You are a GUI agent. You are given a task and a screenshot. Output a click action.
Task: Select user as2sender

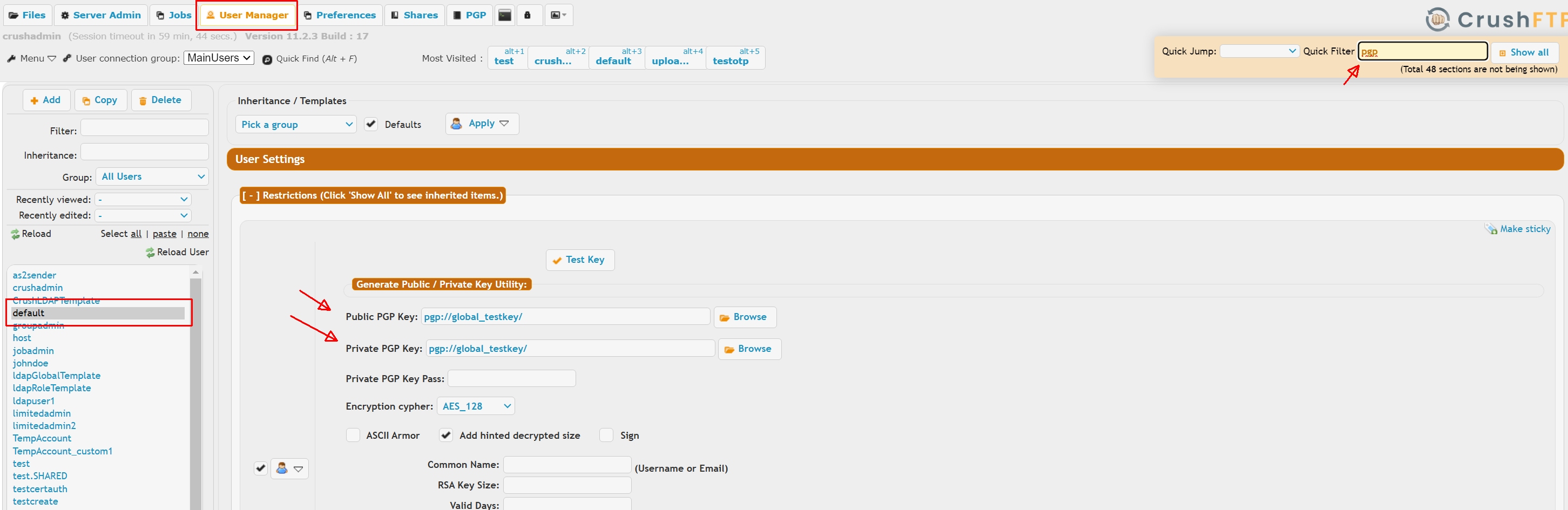pos(35,275)
